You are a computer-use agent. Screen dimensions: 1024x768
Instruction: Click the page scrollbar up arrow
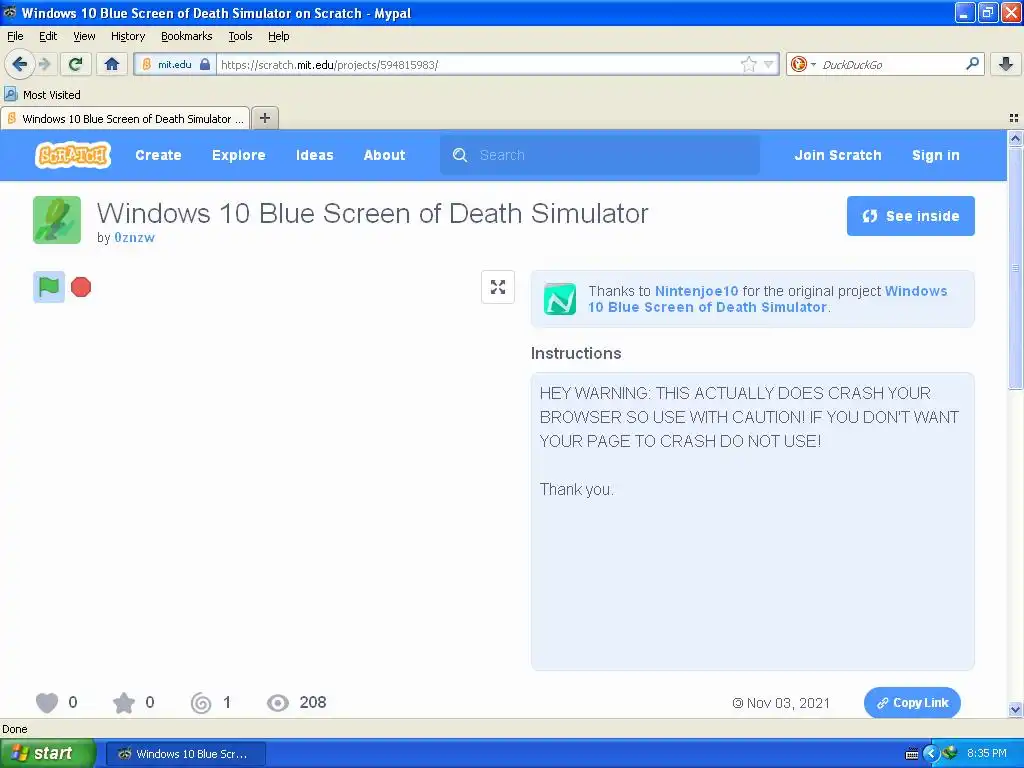coord(1016,137)
